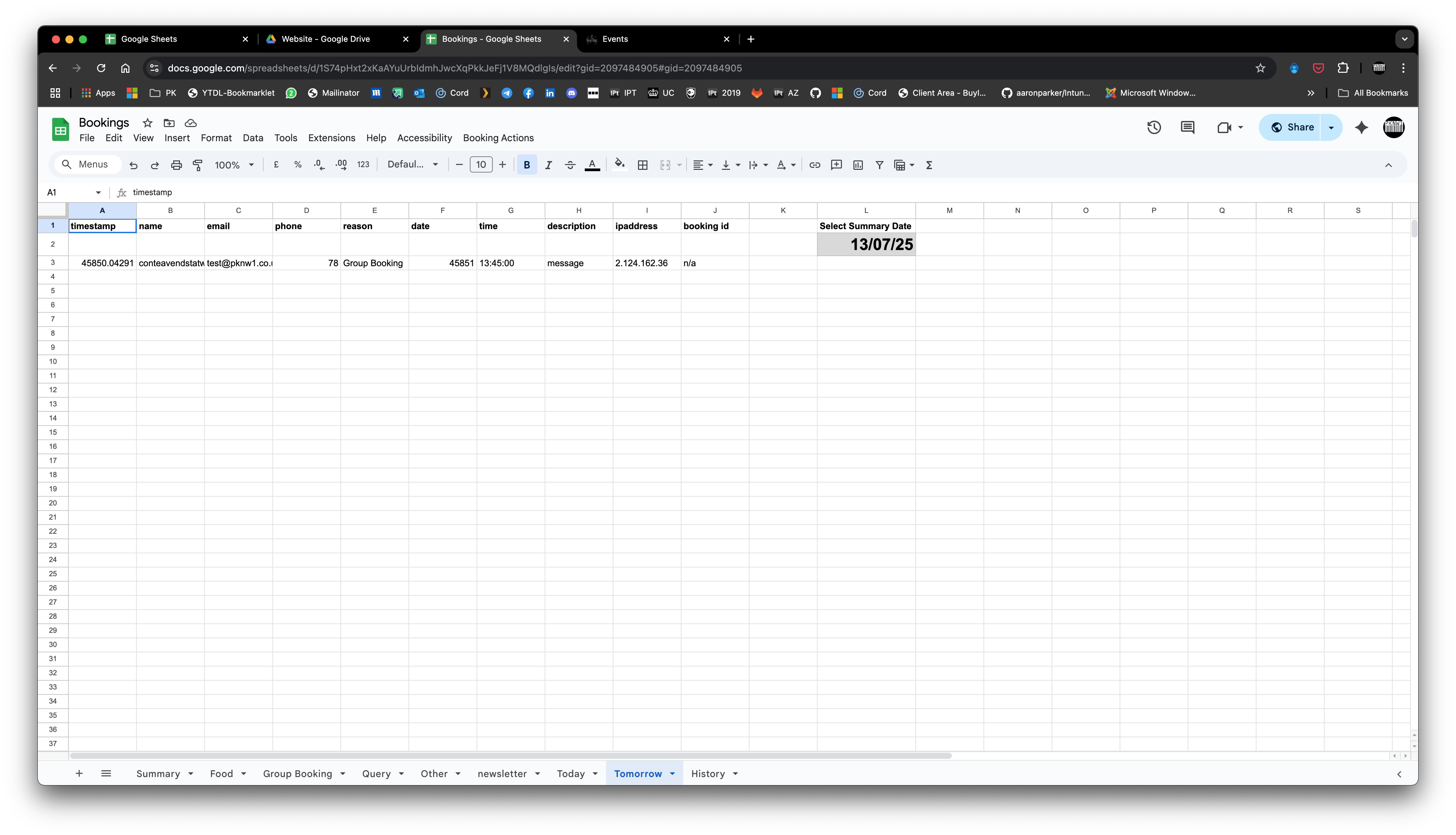Open the zoom 100% dropdown
Viewport: 1456px width, 835px height.
pos(234,165)
